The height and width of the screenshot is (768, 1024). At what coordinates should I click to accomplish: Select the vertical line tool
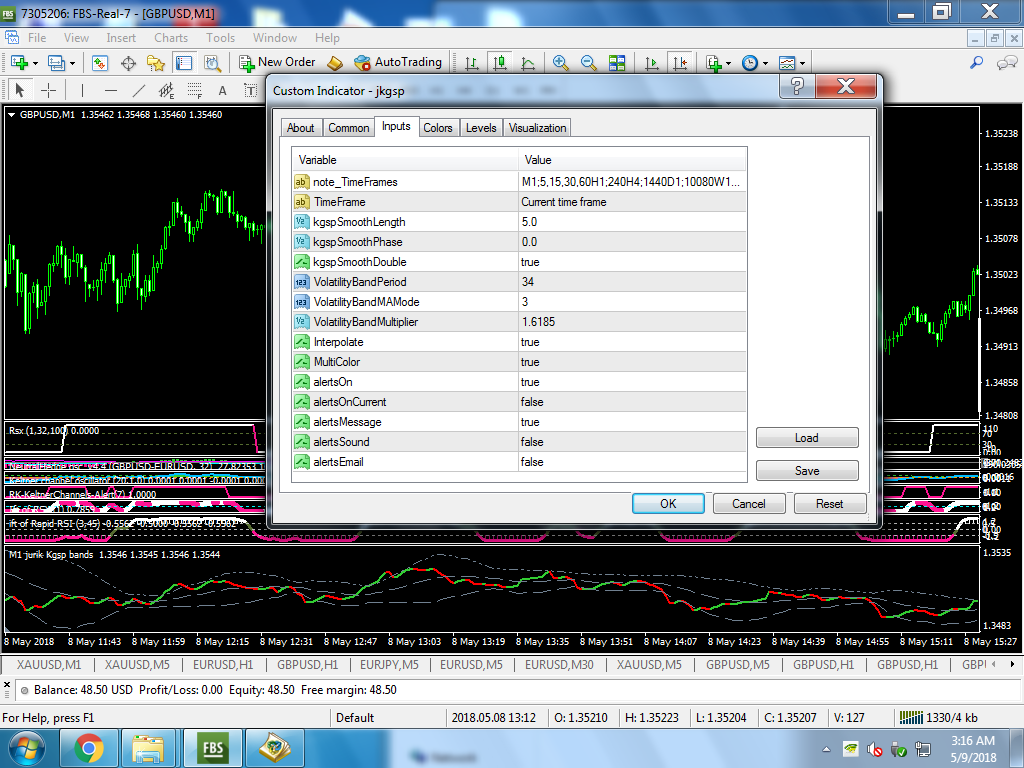[82, 90]
